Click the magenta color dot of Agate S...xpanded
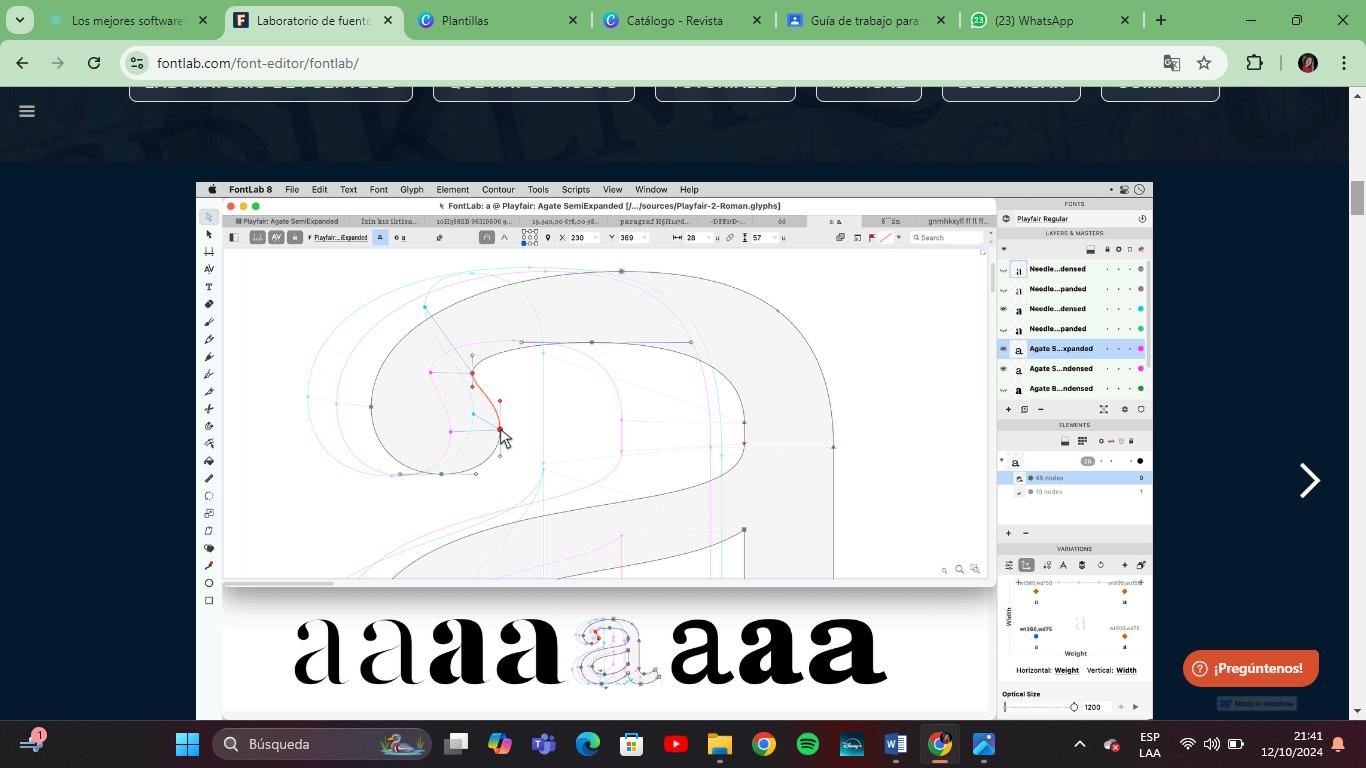 [x=1141, y=349]
